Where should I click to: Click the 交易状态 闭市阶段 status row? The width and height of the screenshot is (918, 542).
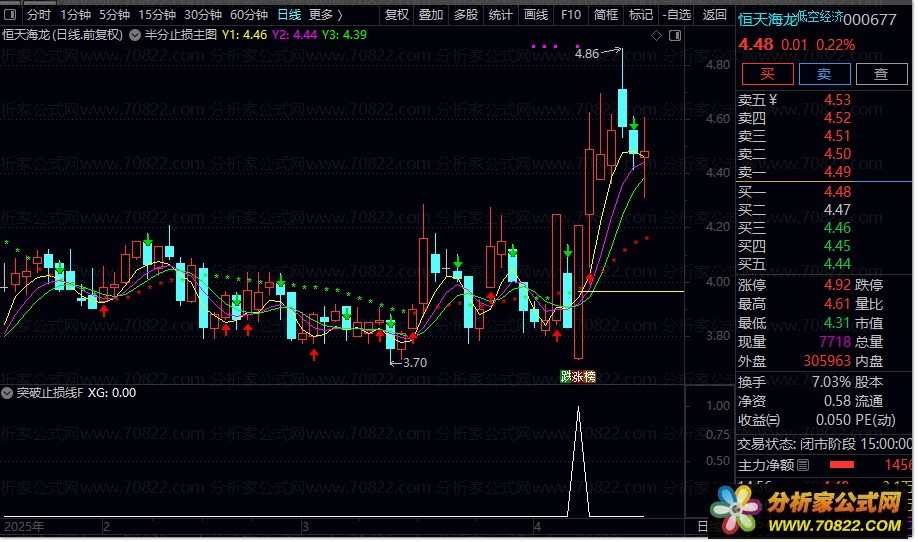pos(824,444)
